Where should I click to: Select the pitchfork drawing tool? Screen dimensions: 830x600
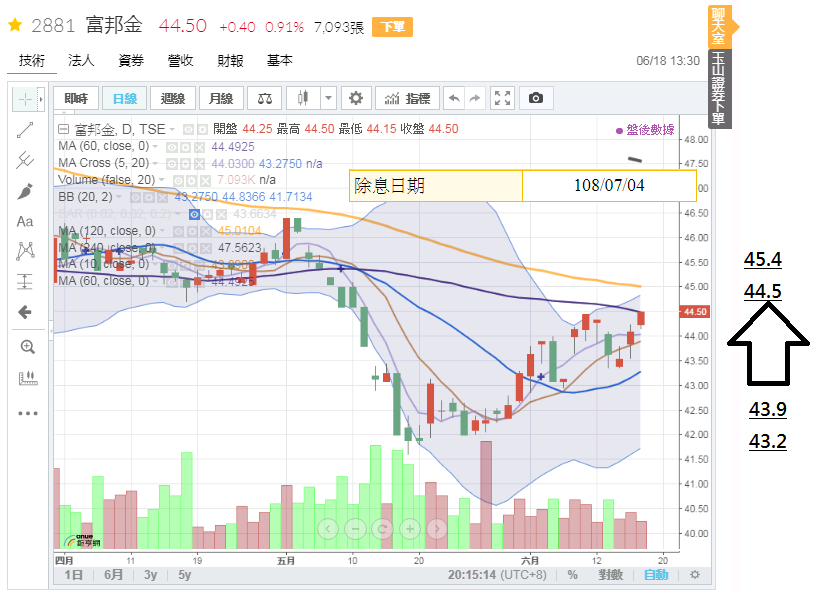click(25, 160)
